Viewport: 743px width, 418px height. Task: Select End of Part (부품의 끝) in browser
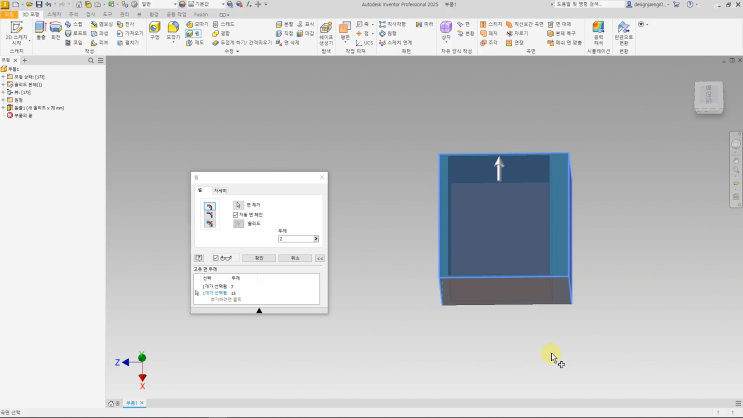click(19, 116)
